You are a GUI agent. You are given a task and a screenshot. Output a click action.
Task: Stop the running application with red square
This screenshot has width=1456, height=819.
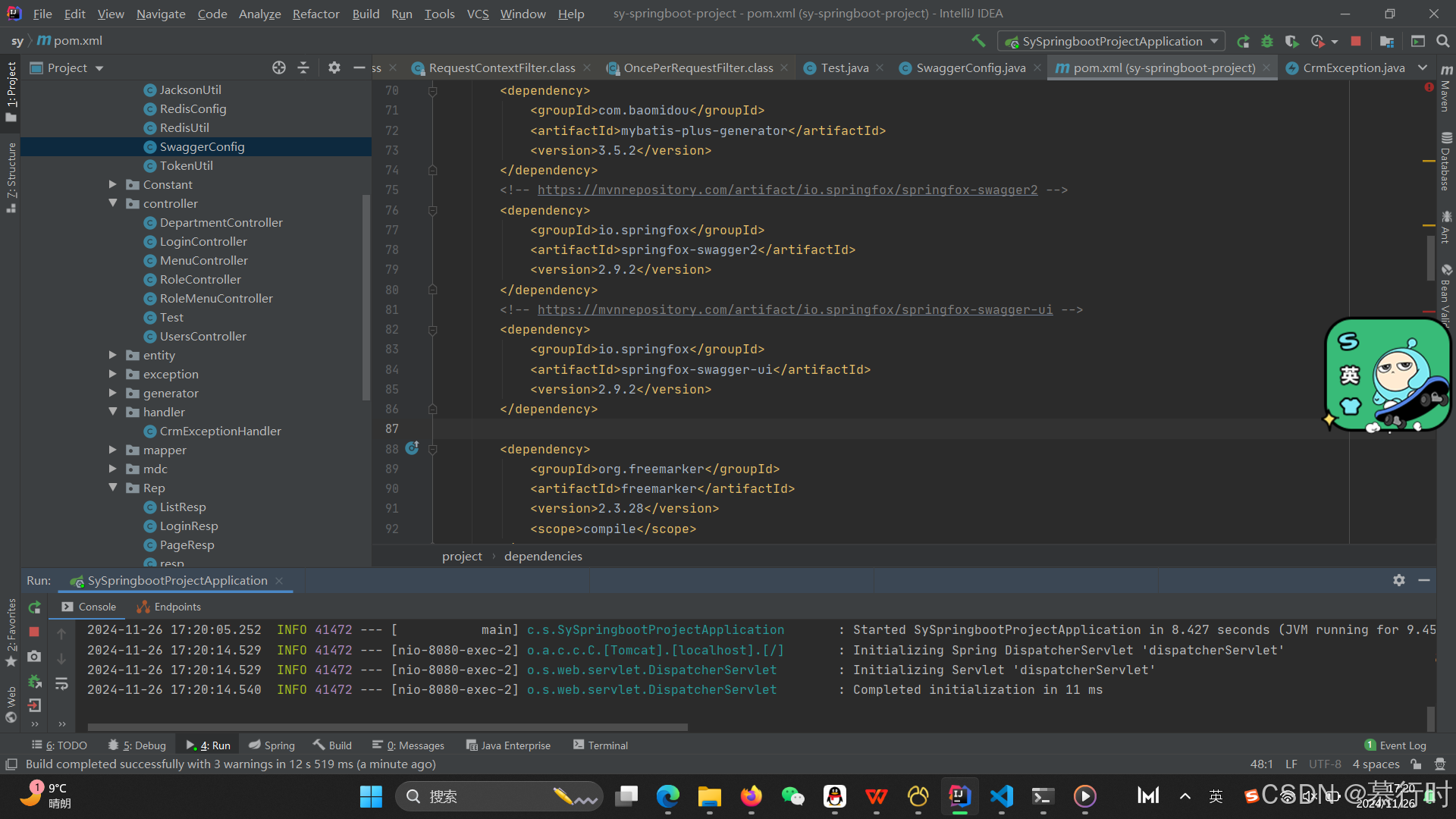(x=1357, y=40)
